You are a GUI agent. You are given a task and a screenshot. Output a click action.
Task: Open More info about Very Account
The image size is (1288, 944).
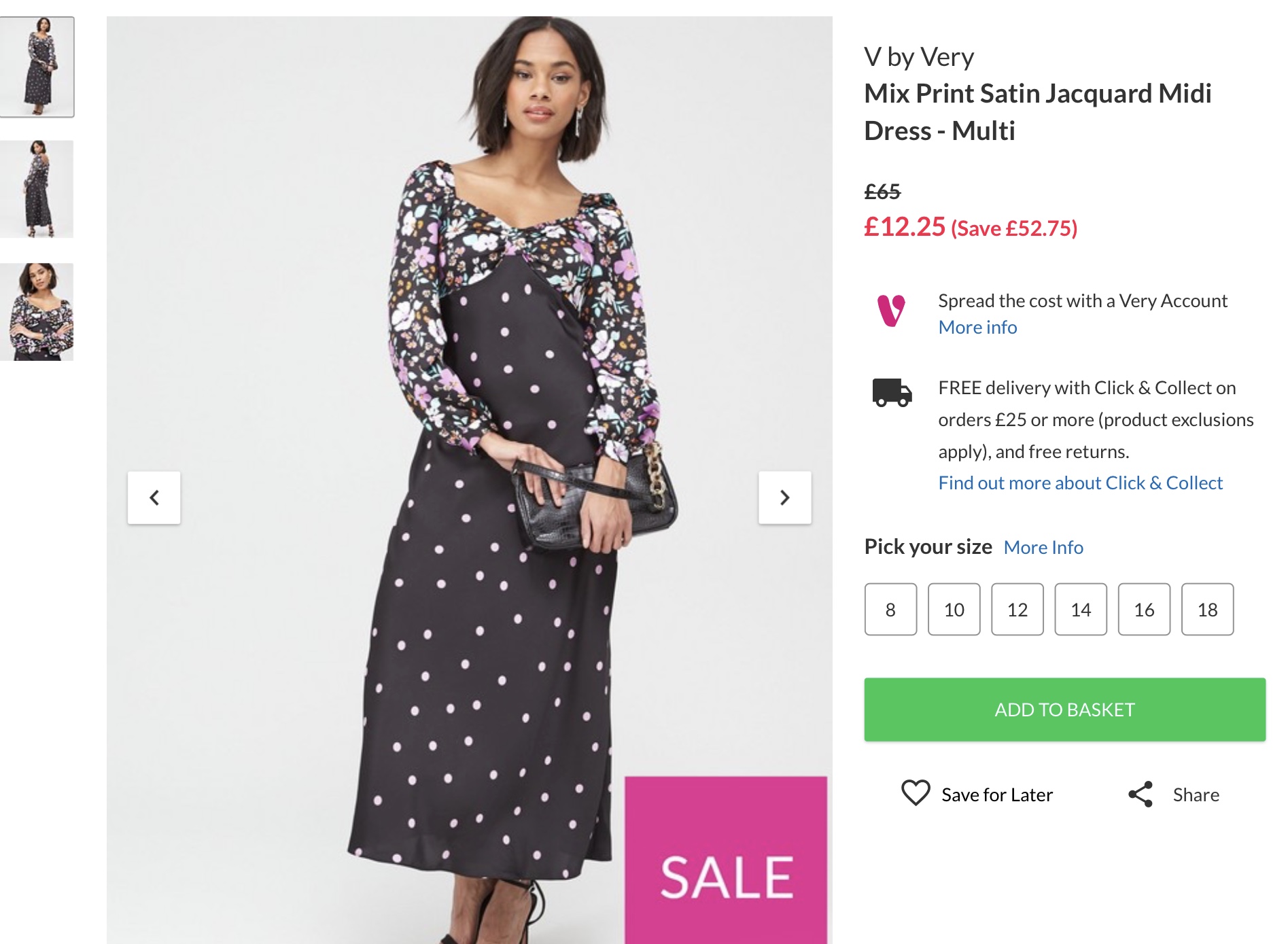pyautogui.click(x=977, y=328)
